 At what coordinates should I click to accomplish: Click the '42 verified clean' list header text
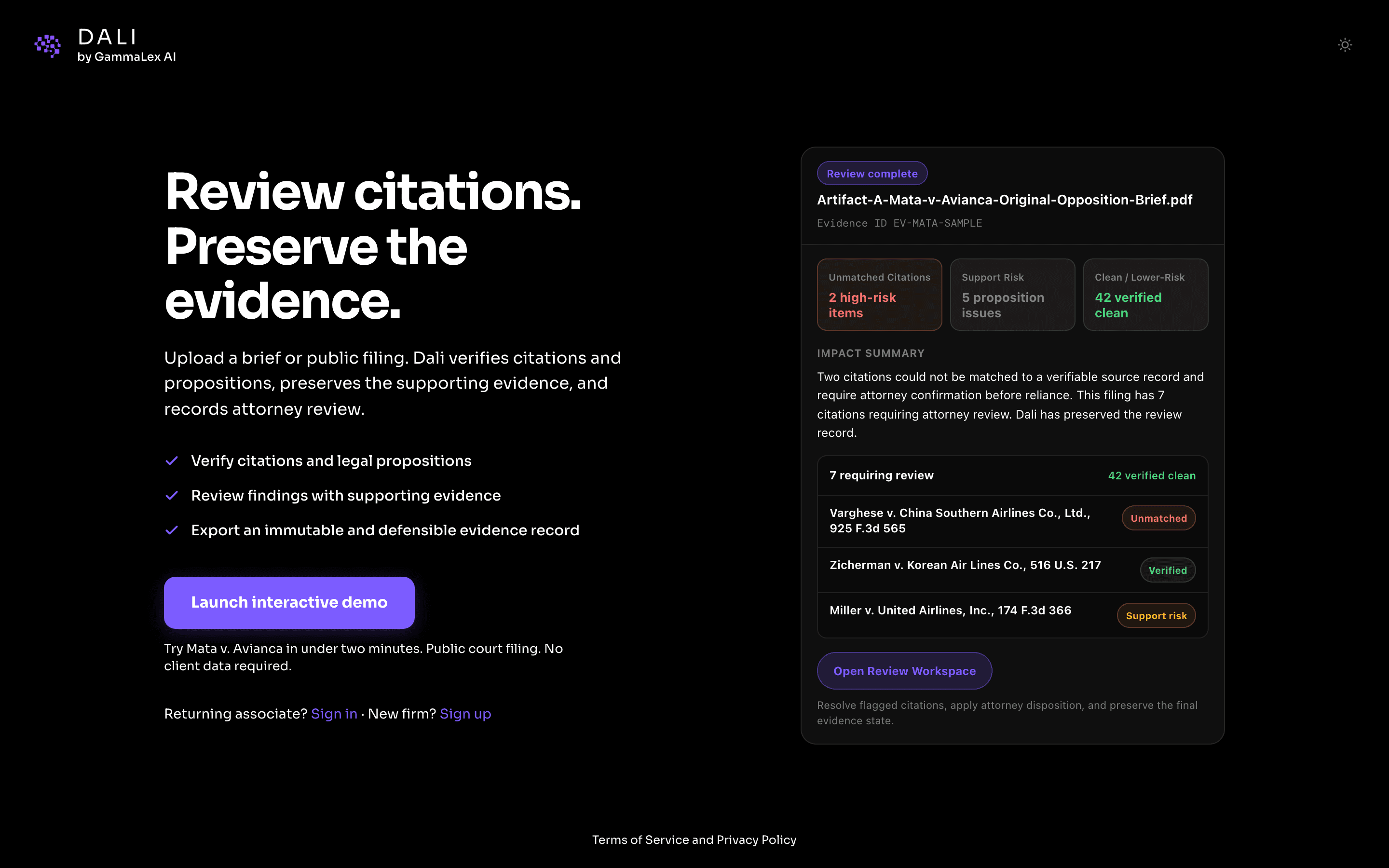coord(1151,475)
